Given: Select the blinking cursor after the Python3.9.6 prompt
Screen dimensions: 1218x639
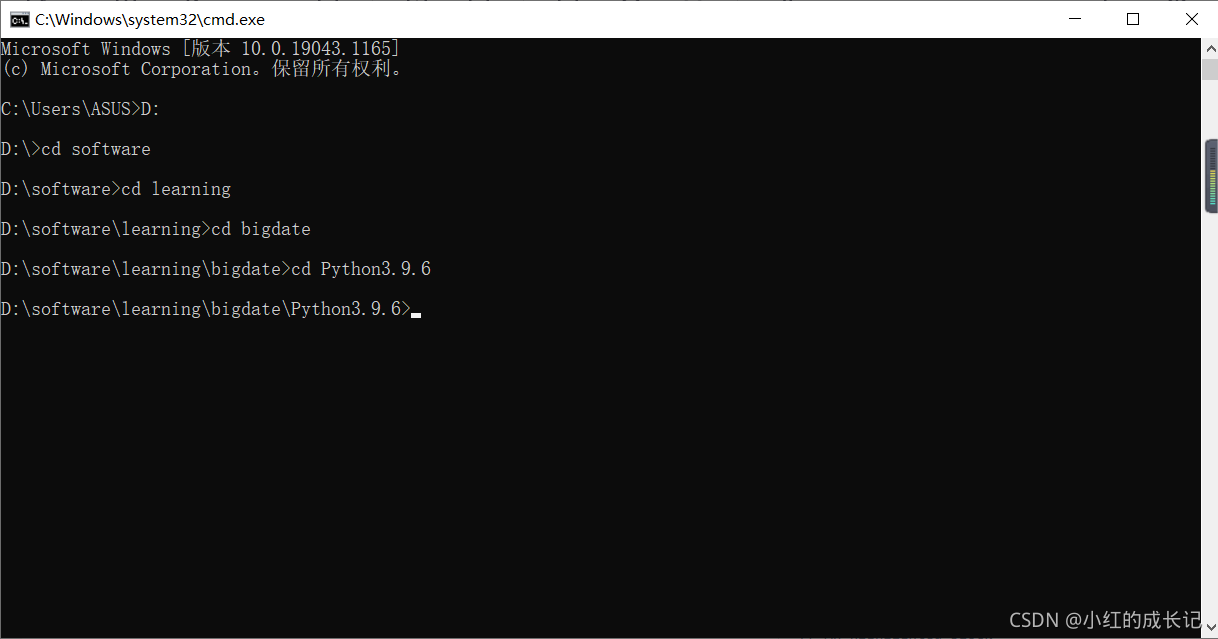Looking at the screenshot, I should pos(416,312).
